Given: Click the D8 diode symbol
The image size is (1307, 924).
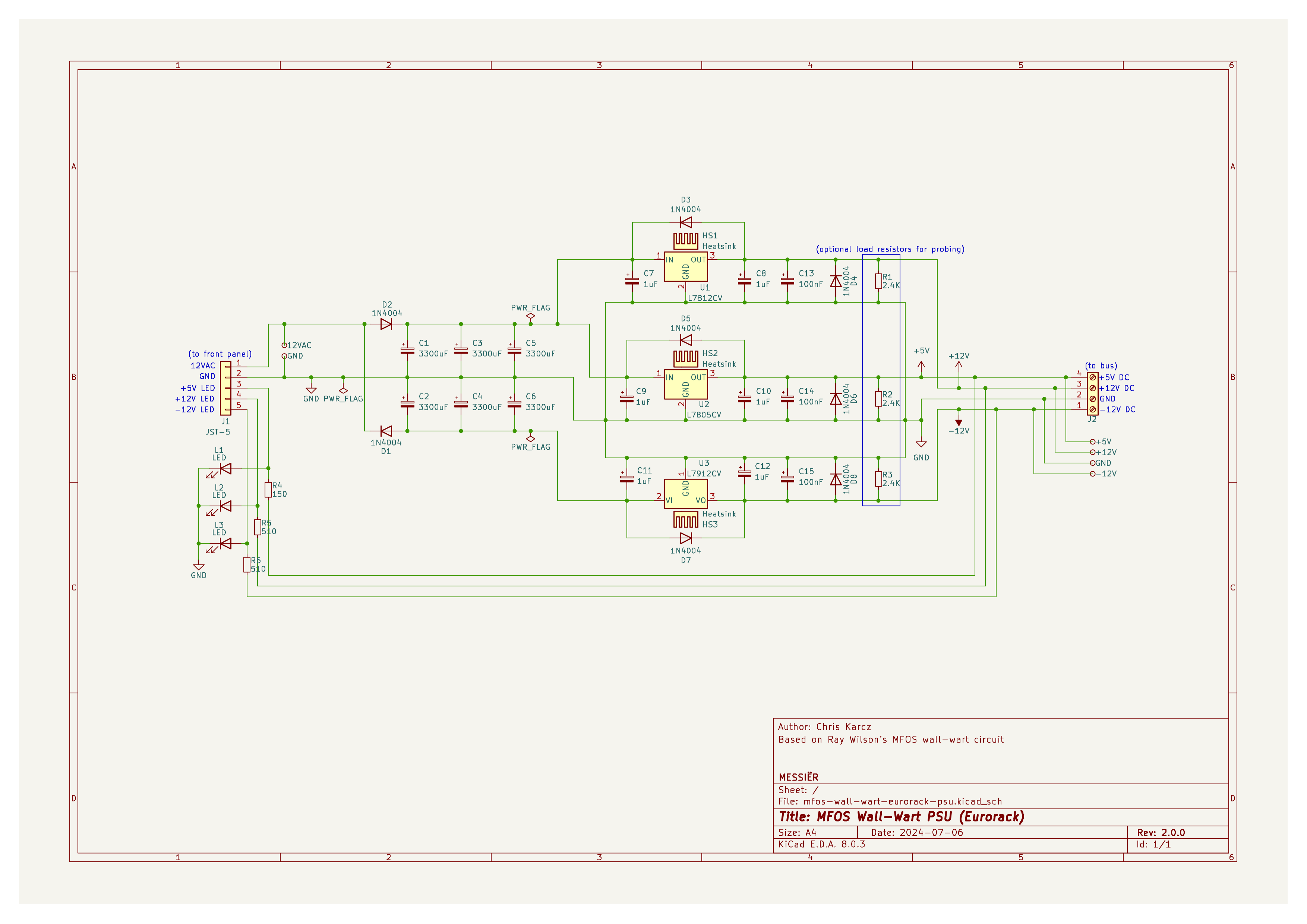Looking at the screenshot, I should click(835, 479).
